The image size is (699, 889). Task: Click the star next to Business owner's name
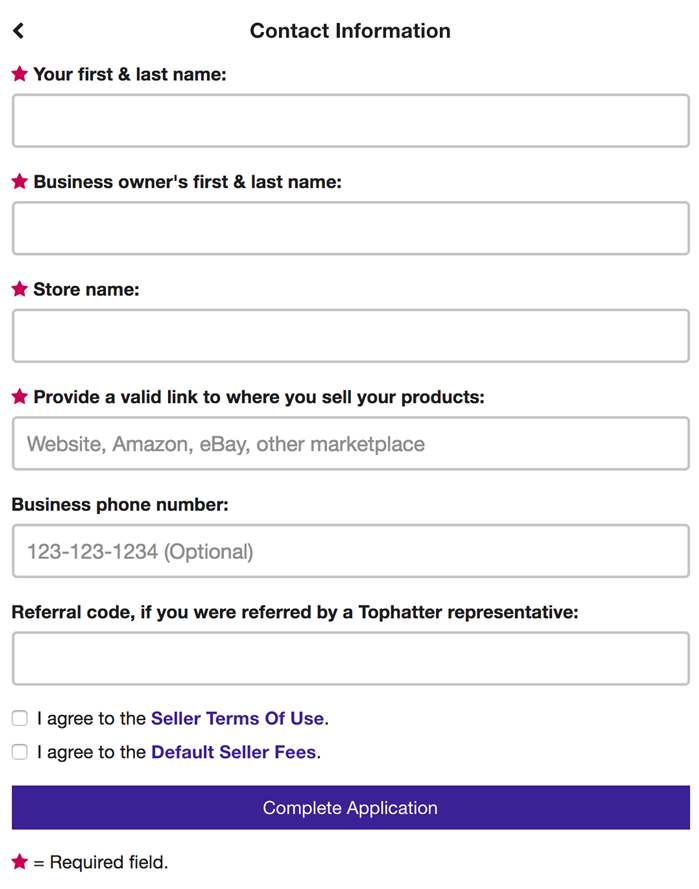19,182
